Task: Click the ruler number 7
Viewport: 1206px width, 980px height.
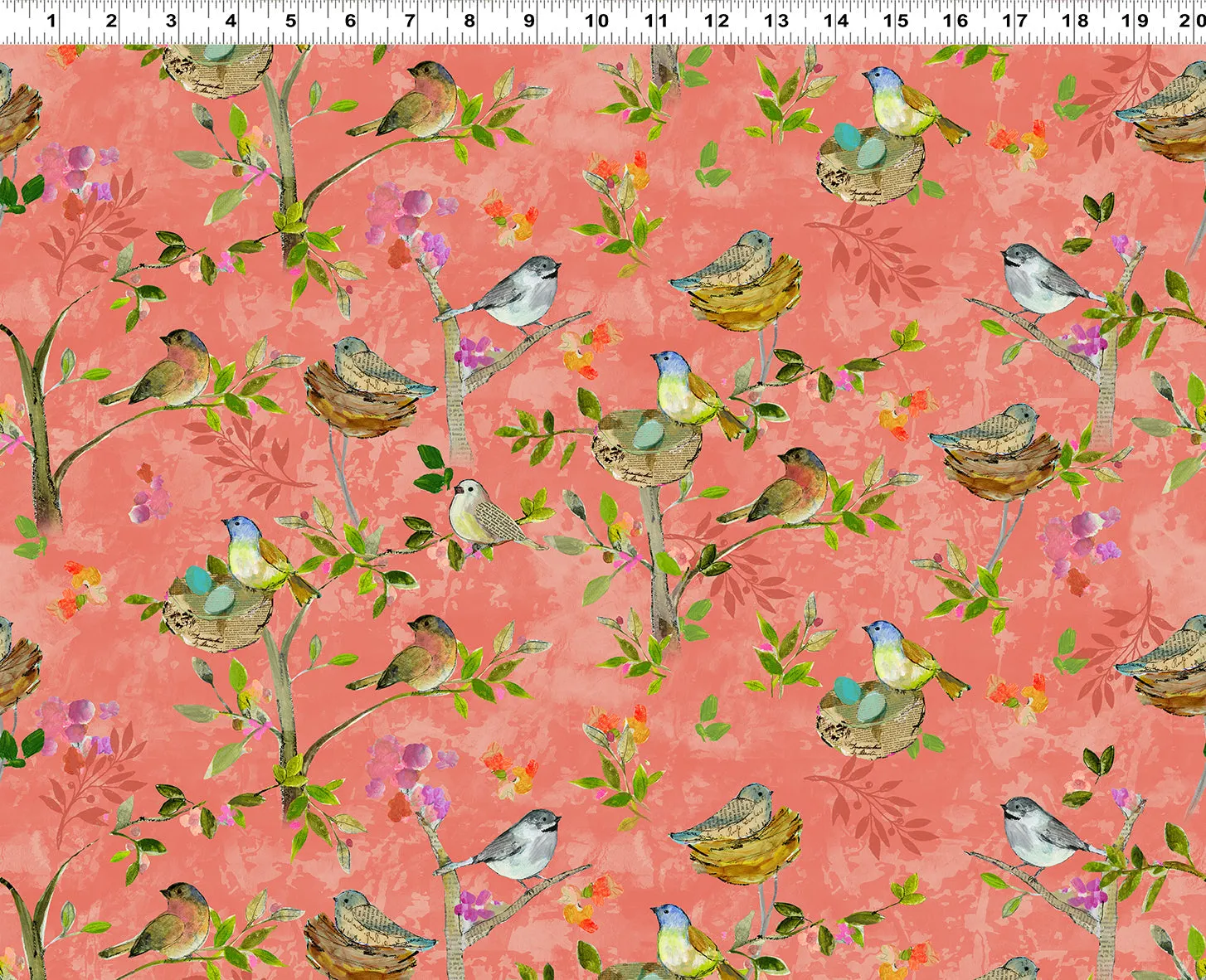Action: (x=410, y=21)
